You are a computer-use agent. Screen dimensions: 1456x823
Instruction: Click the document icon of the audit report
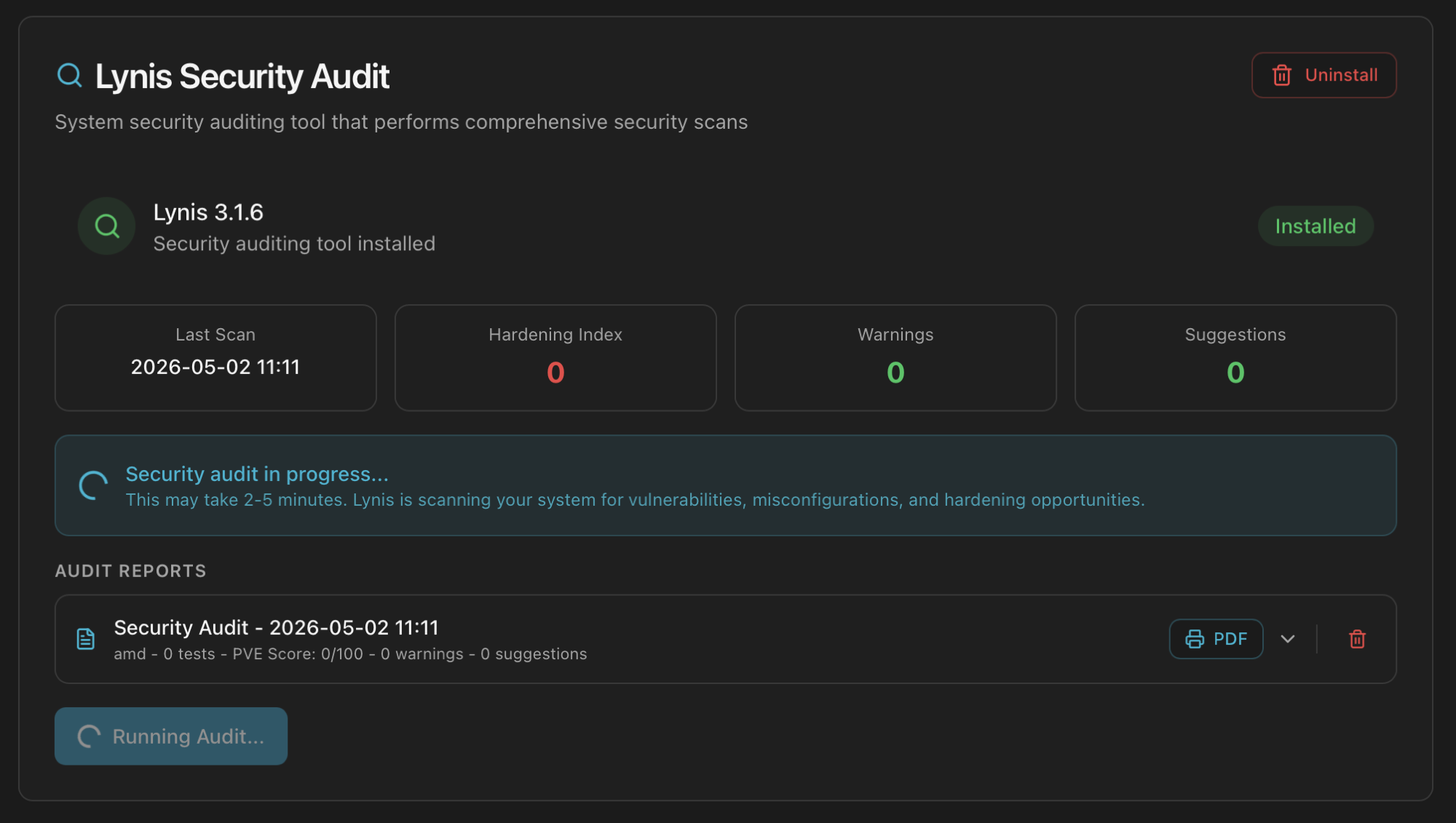[x=86, y=639]
